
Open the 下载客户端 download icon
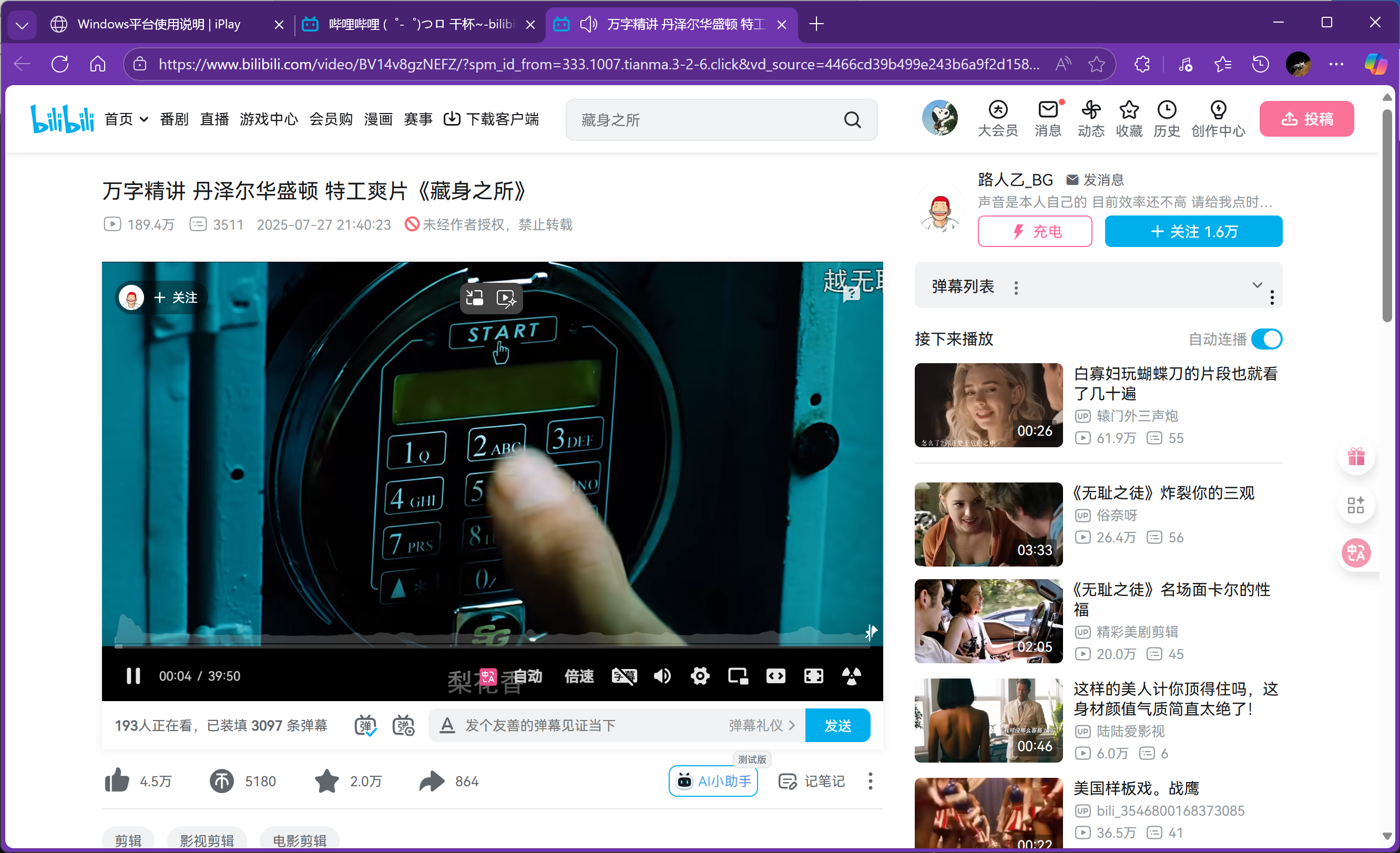pyautogui.click(x=452, y=119)
